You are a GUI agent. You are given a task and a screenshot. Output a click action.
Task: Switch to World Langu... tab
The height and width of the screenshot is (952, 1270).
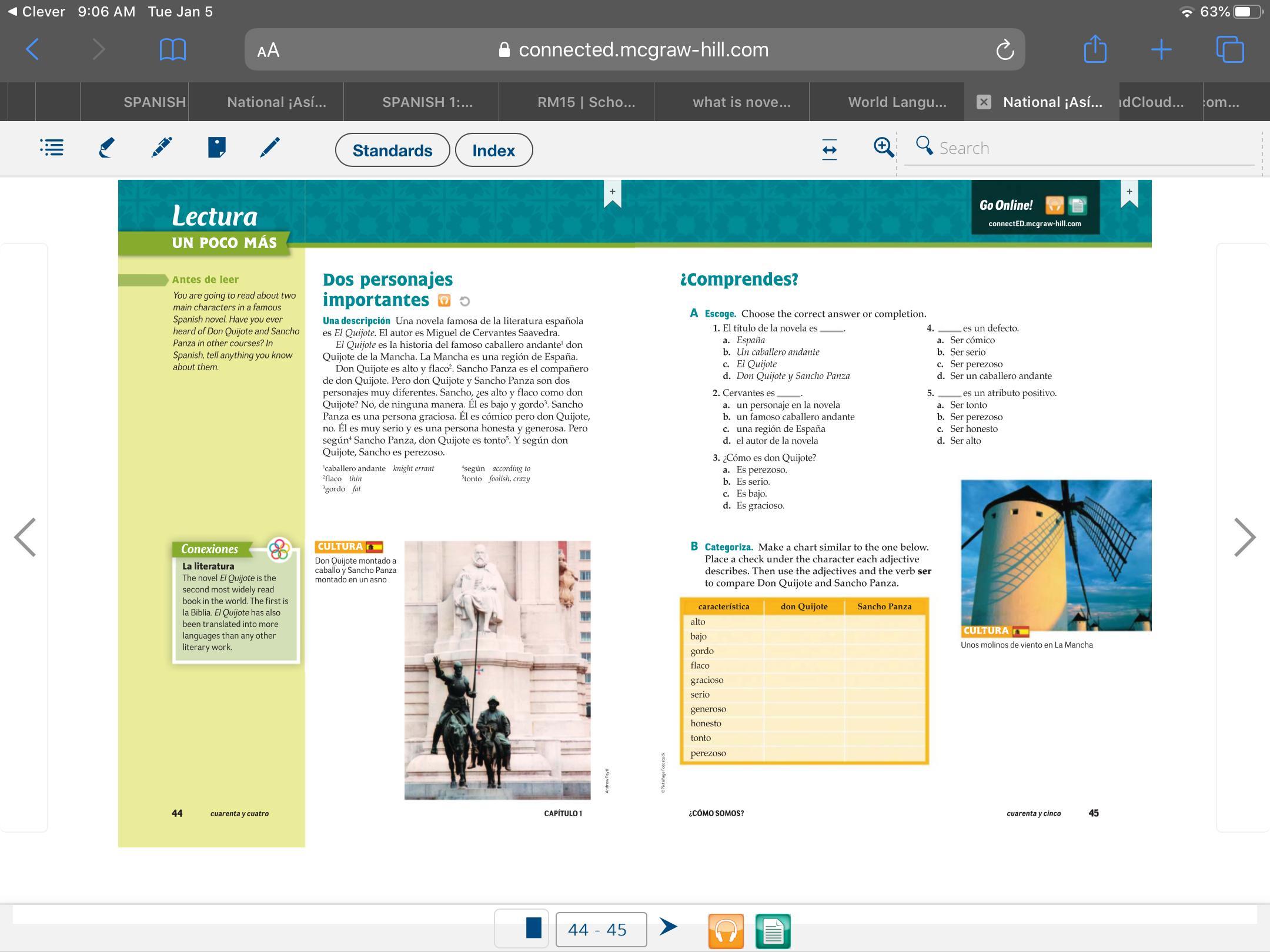tap(897, 102)
